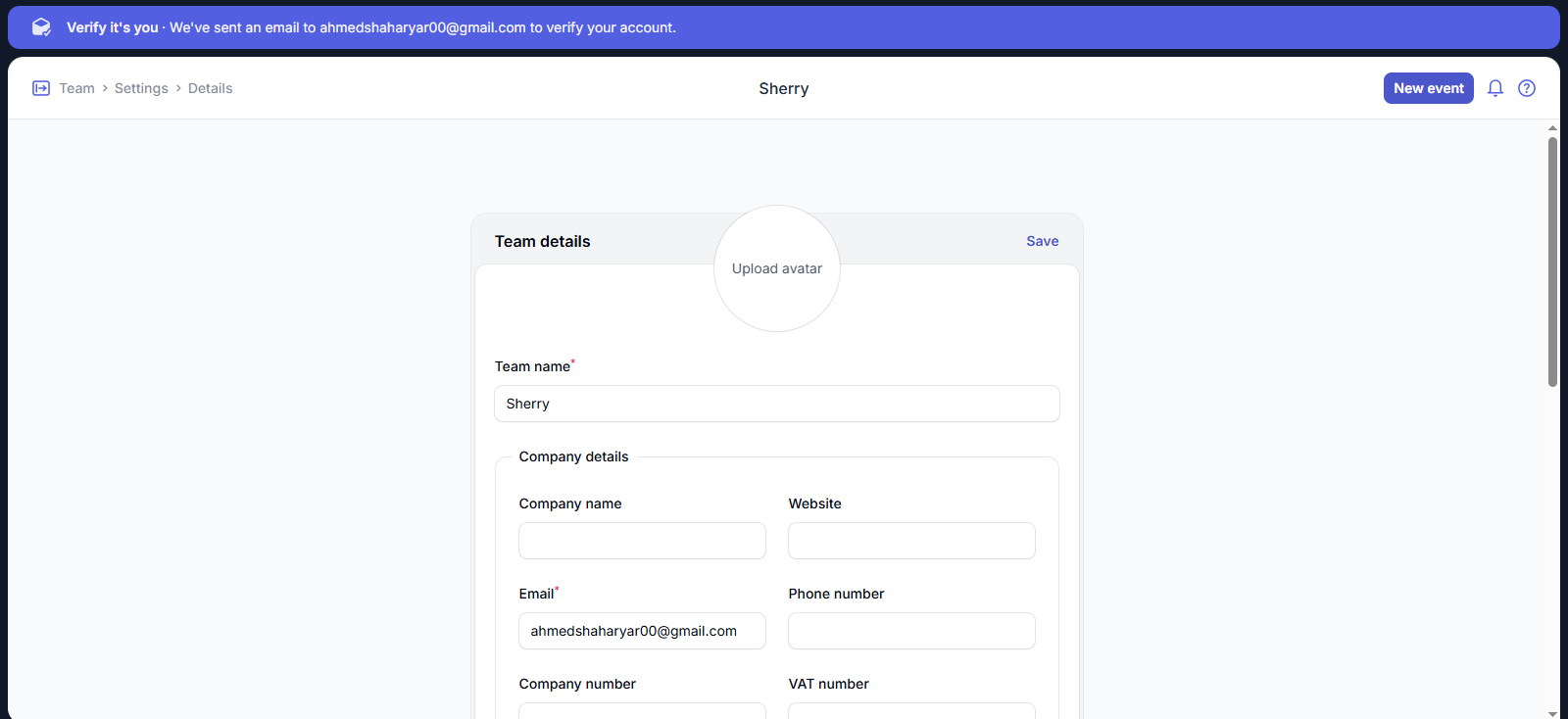Go to Team in the breadcrumb
The width and height of the screenshot is (1568, 719).
[x=76, y=88]
